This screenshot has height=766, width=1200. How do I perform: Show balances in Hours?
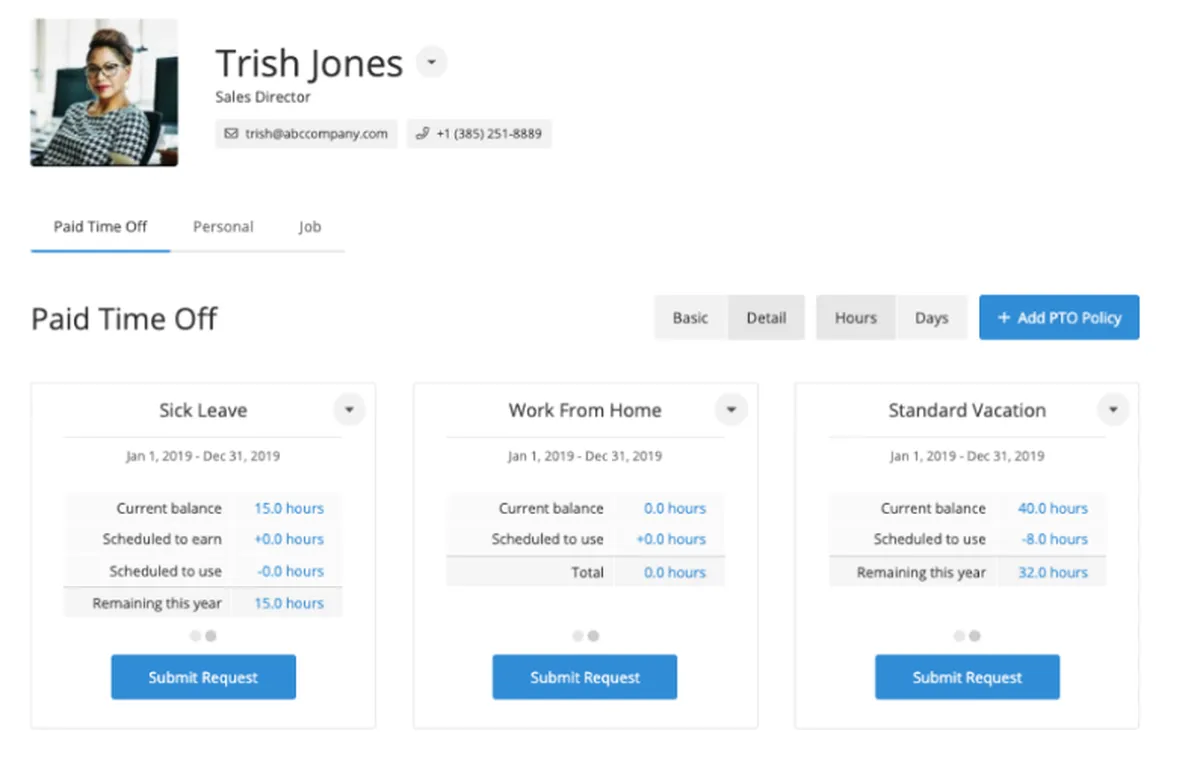pos(856,318)
